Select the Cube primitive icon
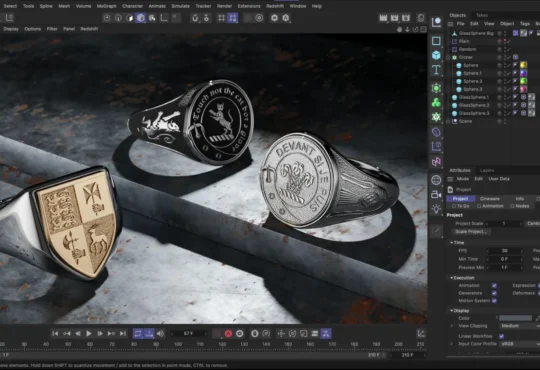The height and width of the screenshot is (370, 540). (436, 55)
